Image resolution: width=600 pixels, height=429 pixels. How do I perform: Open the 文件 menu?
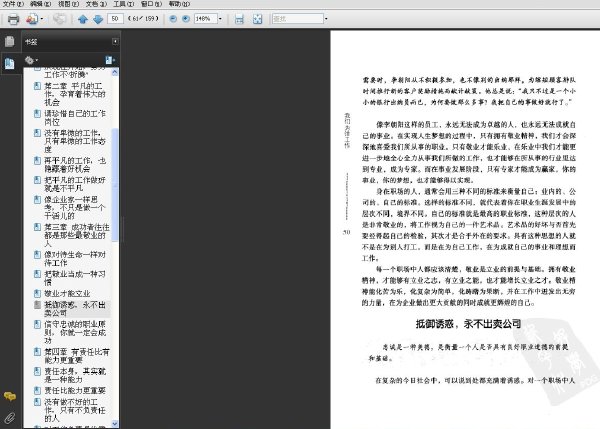pyautogui.click(x=13, y=4)
